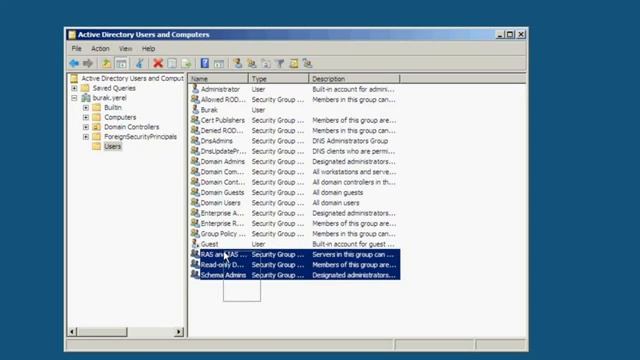Click the Filter funnel toolbar icon
This screenshot has width=640, height=360.
pyautogui.click(x=280, y=63)
